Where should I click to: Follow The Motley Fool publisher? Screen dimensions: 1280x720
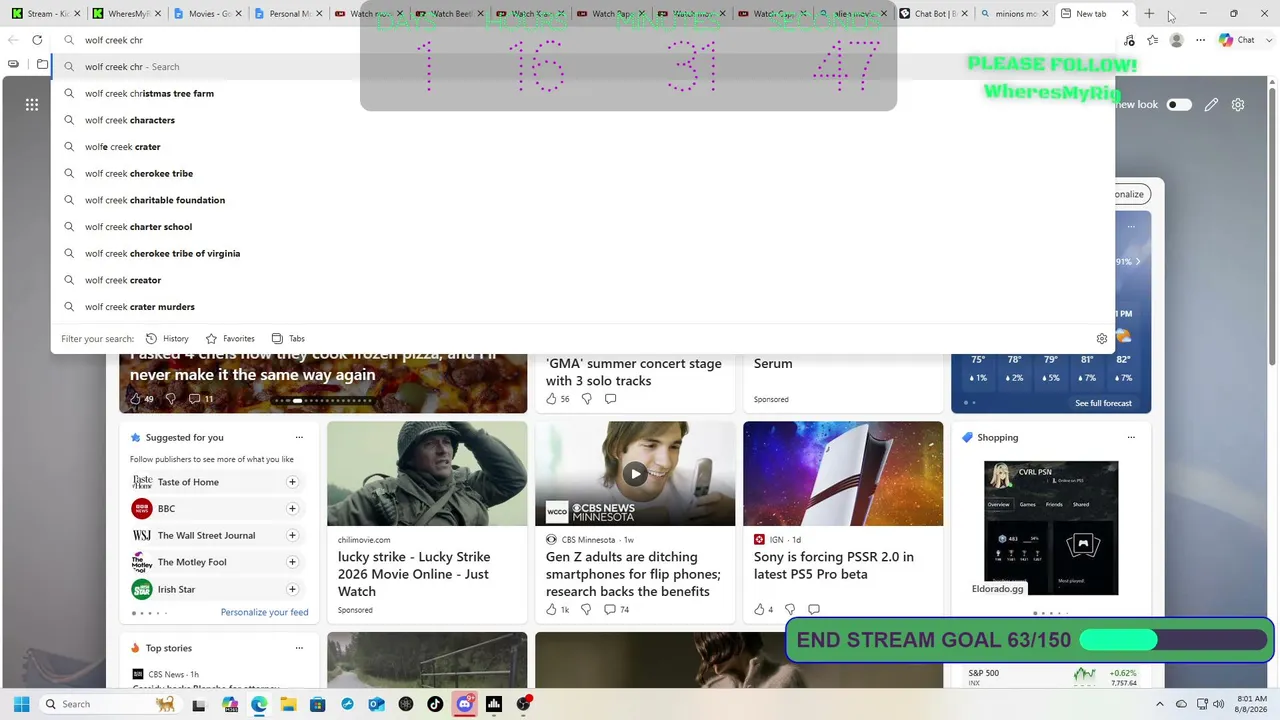pos(292,562)
